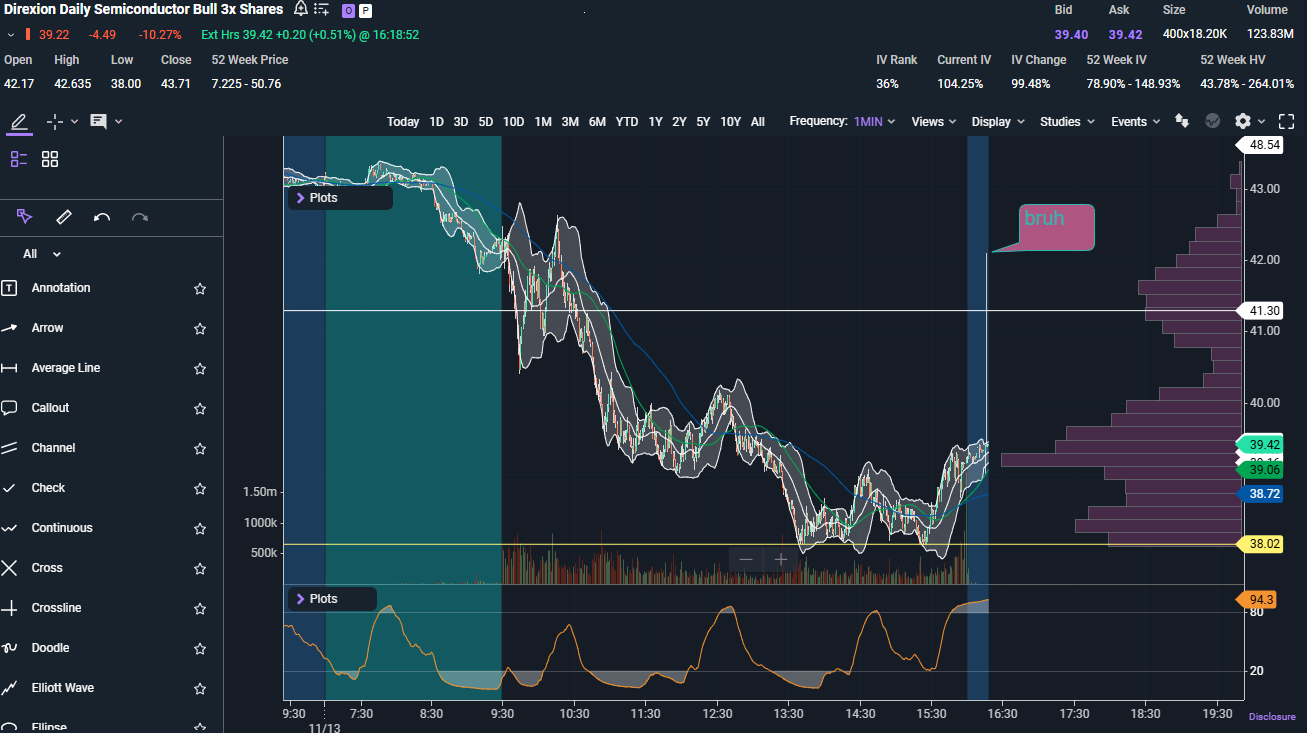Select the 1M time range

(543, 122)
